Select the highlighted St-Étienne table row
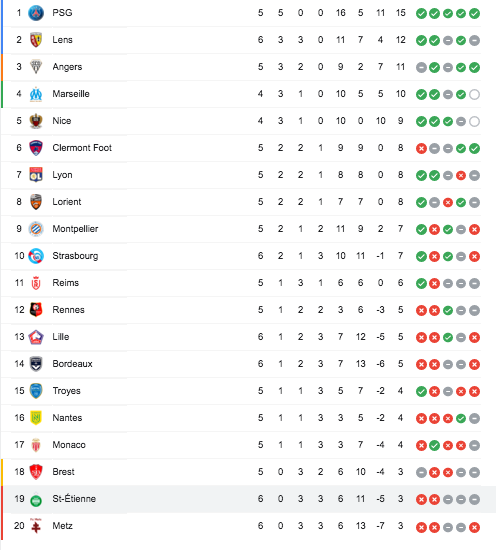The width and height of the screenshot is (496, 550). pyautogui.click(x=248, y=499)
